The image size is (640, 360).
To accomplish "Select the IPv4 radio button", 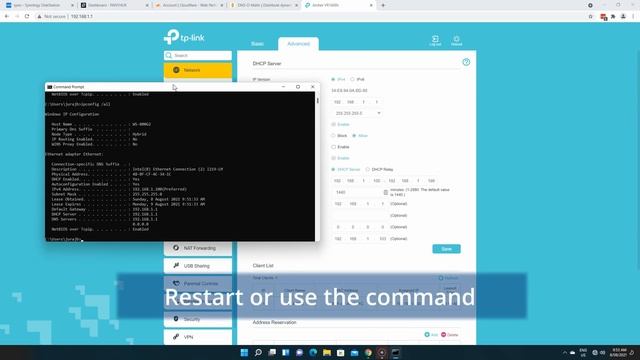I will [333, 79].
